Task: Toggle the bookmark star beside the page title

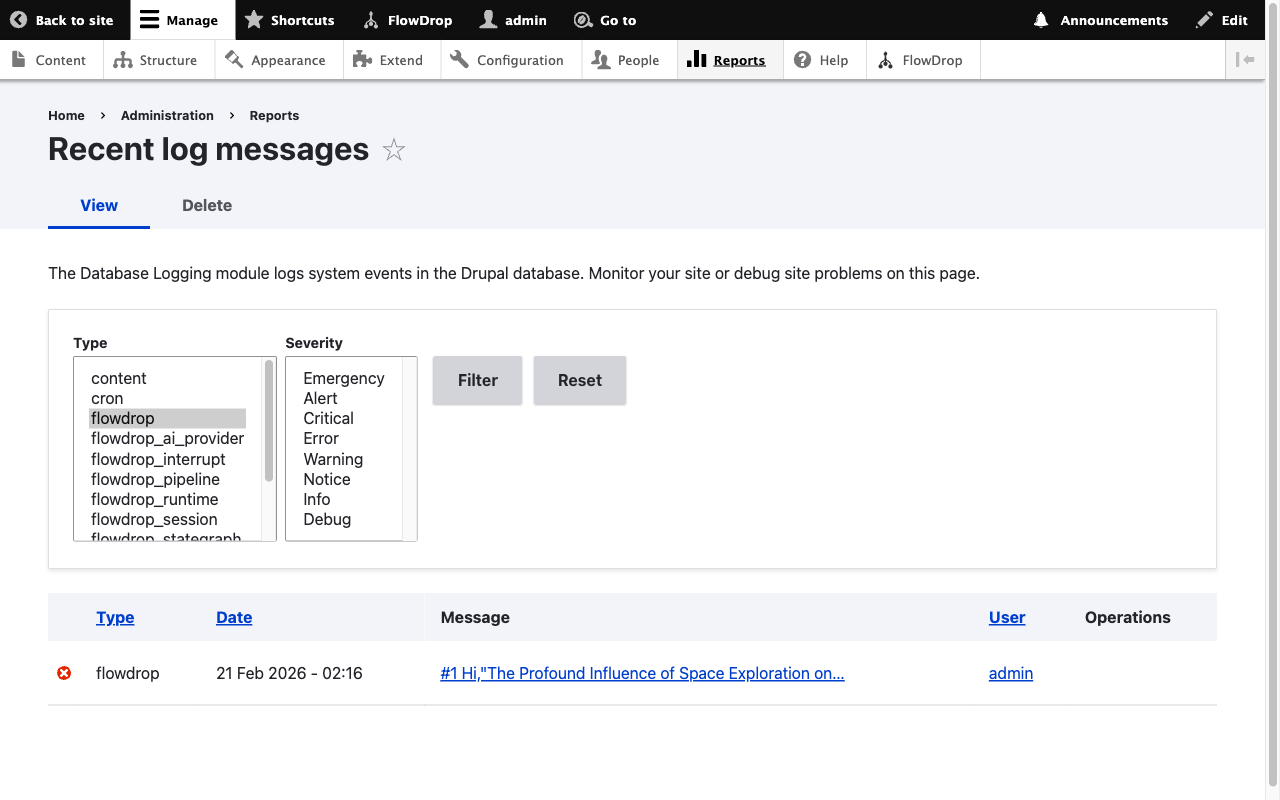Action: pyautogui.click(x=393, y=149)
